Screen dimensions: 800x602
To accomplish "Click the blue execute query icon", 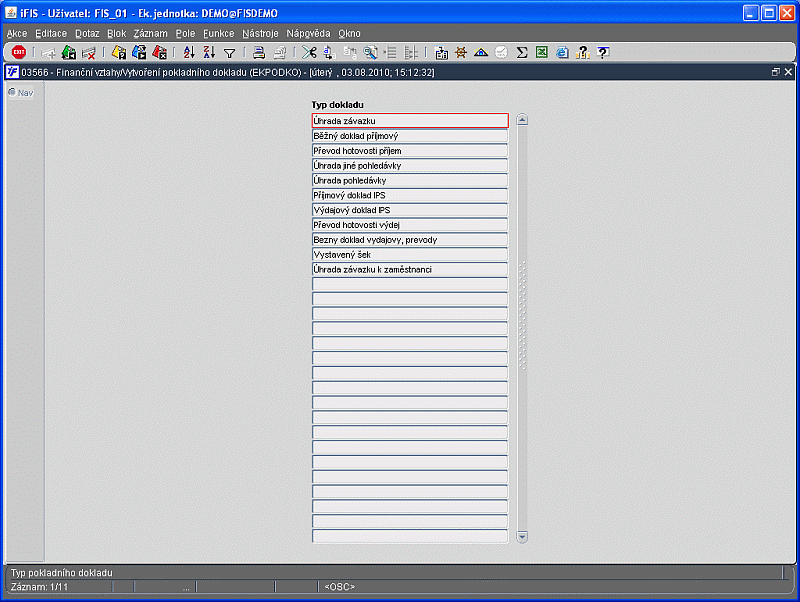I will (x=139, y=52).
